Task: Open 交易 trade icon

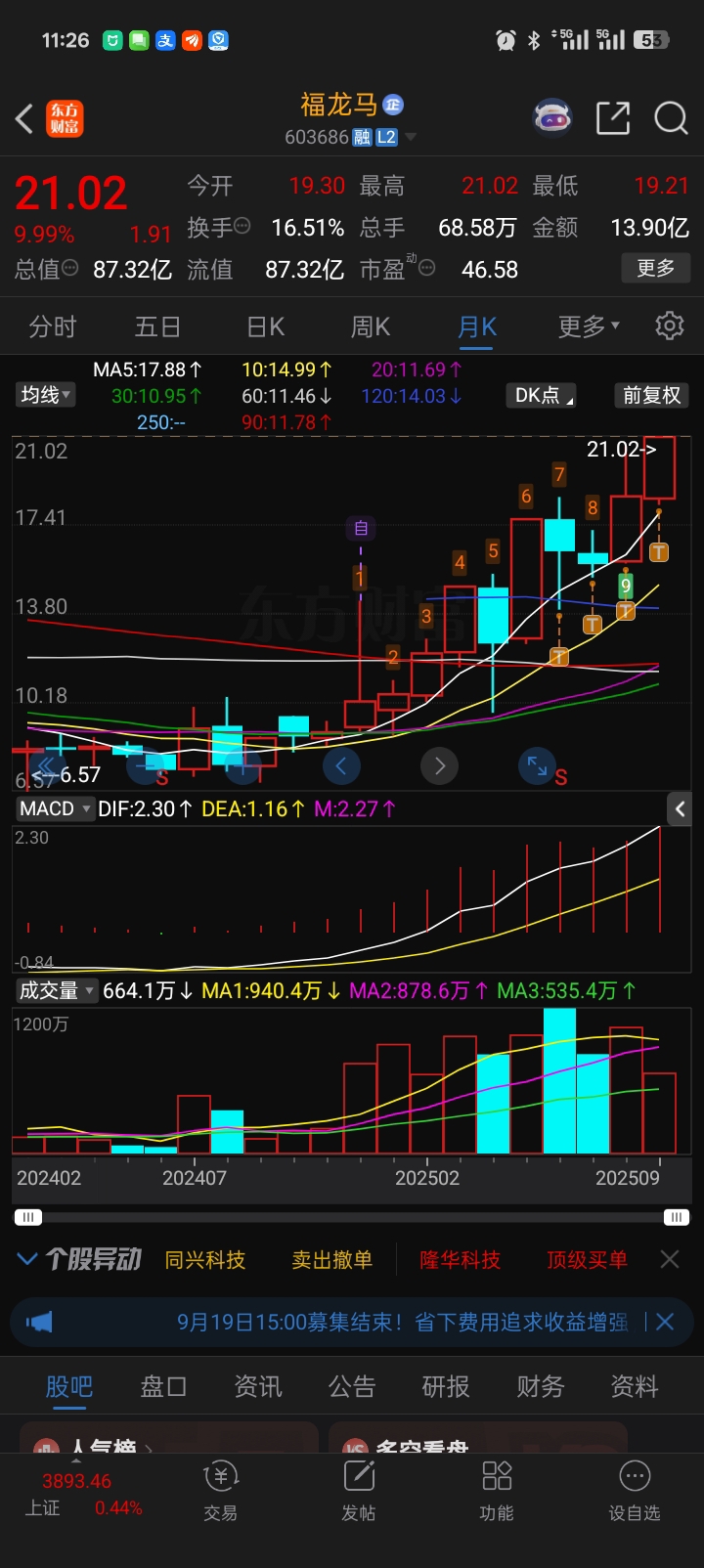Action: [221, 1492]
